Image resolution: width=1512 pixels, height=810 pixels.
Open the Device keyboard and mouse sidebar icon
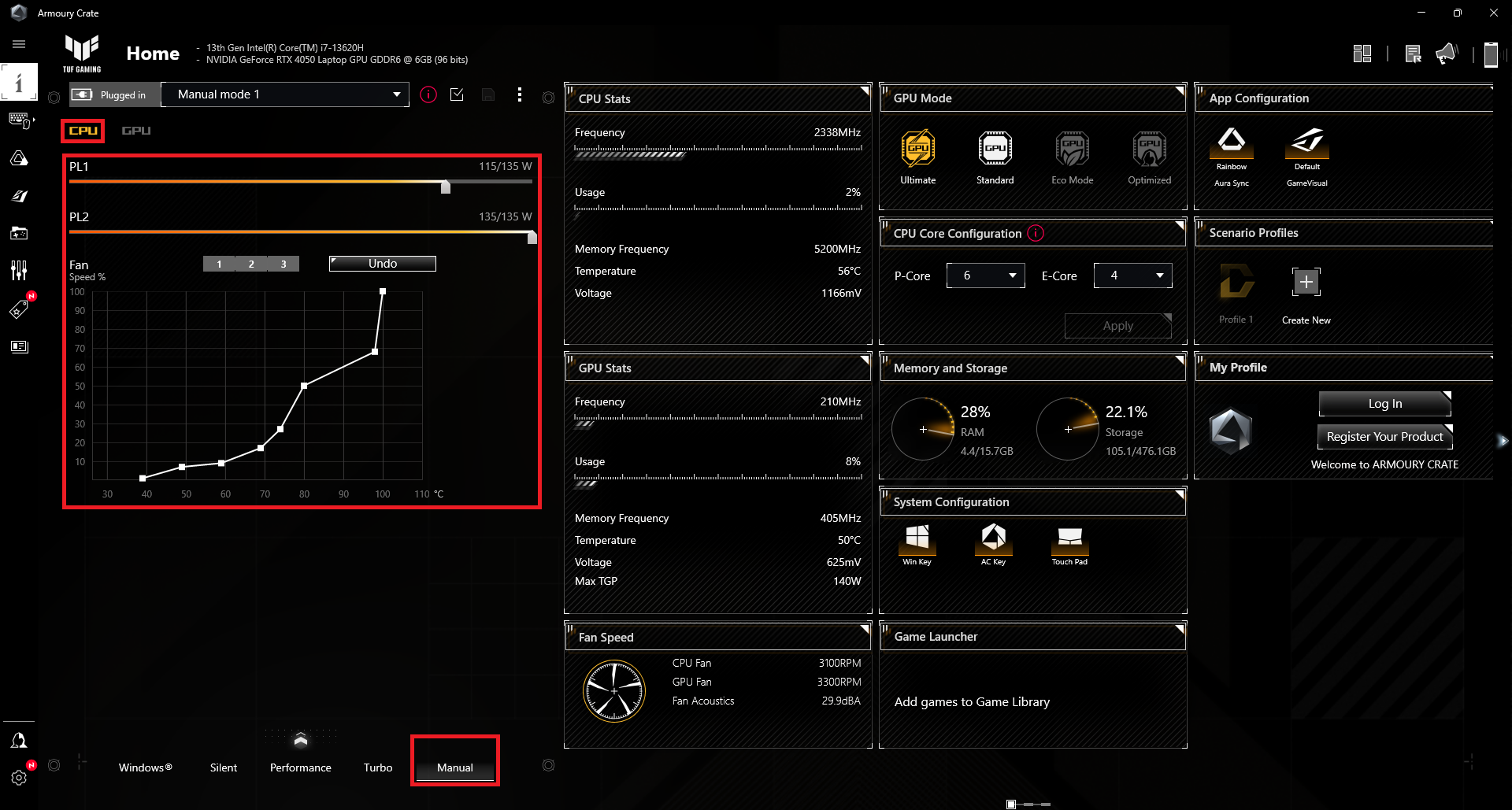[19, 120]
